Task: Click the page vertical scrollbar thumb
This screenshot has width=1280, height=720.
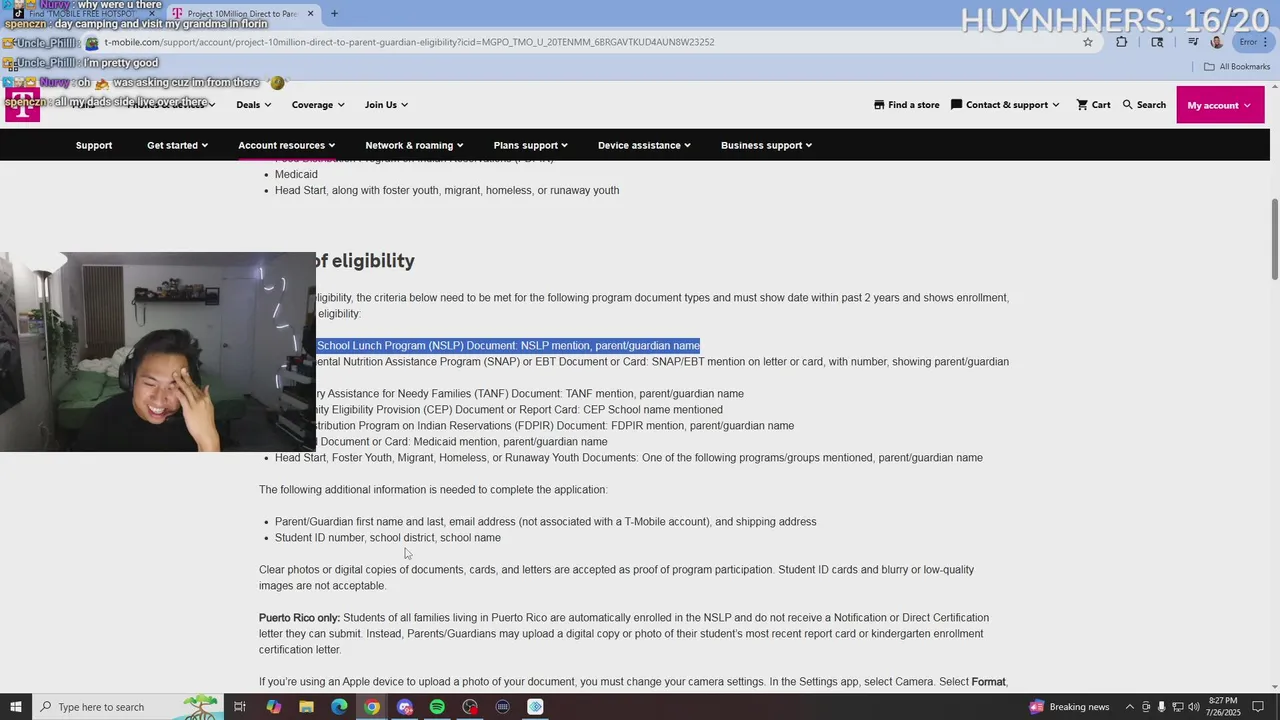Action: tap(1274, 240)
